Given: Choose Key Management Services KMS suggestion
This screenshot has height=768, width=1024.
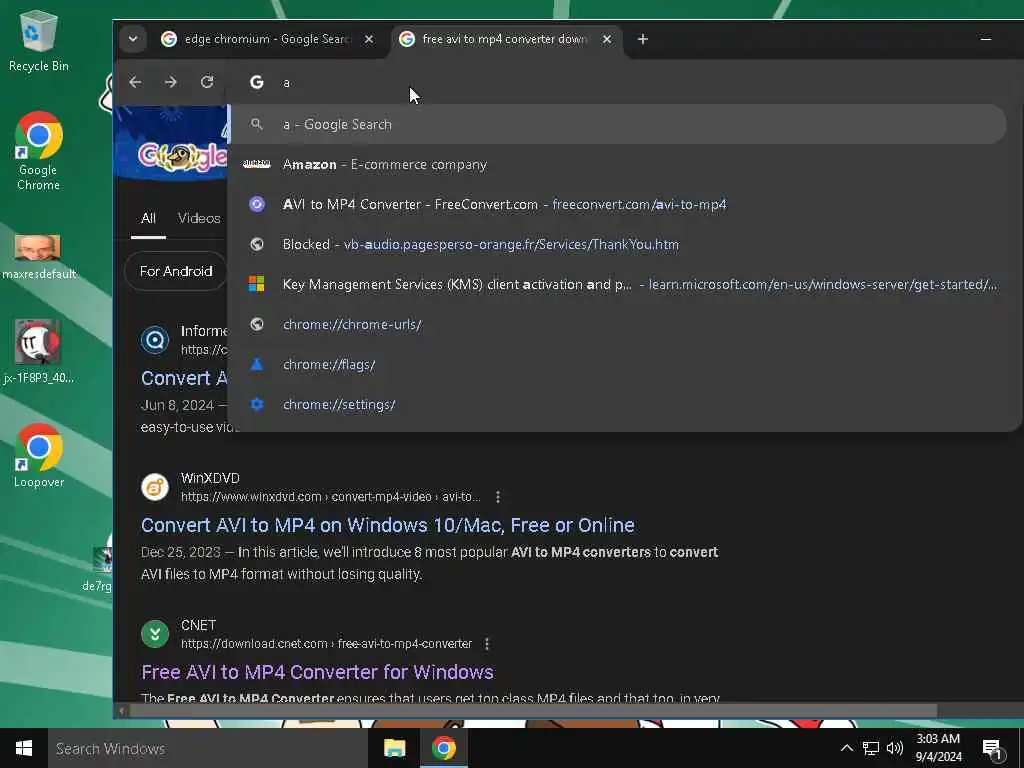Looking at the screenshot, I should click(618, 284).
